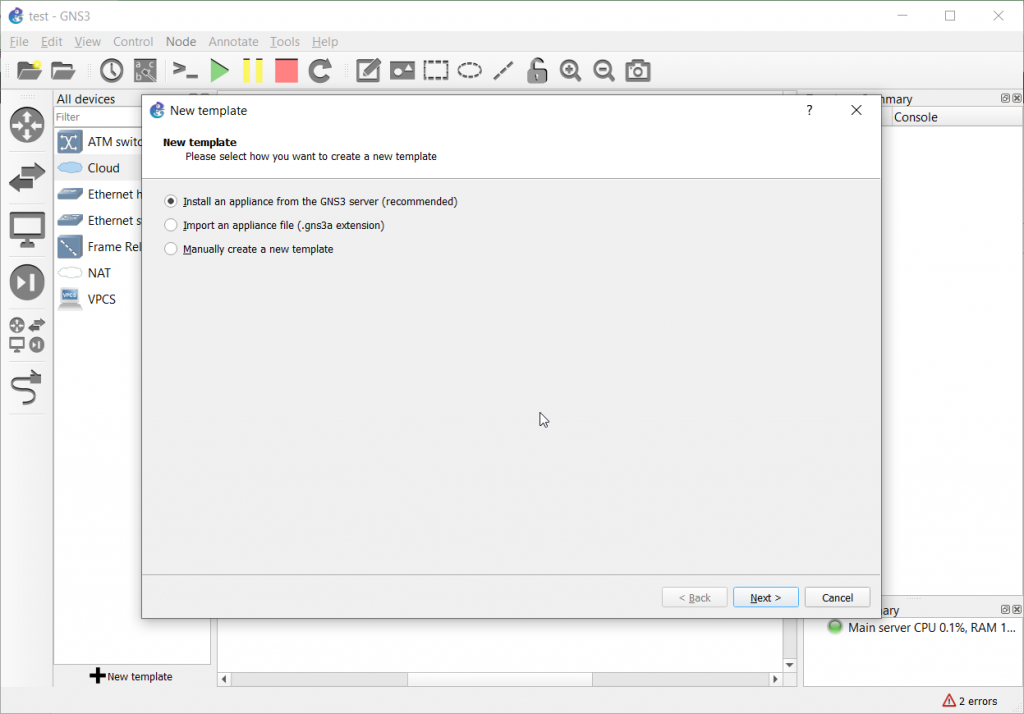Viewport: 1024px width, 714px height.
Task: Stop all nodes with red square
Action: [286, 70]
